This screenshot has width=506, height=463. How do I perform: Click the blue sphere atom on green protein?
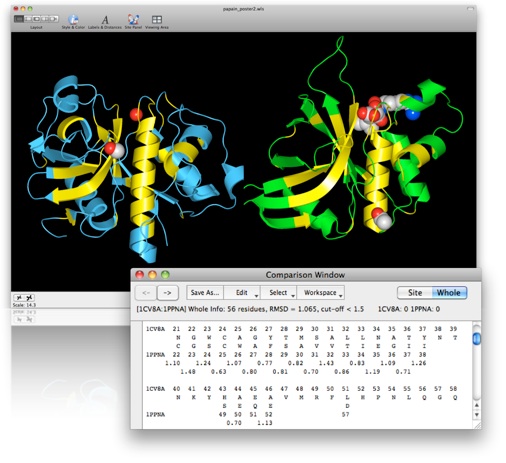point(413,113)
